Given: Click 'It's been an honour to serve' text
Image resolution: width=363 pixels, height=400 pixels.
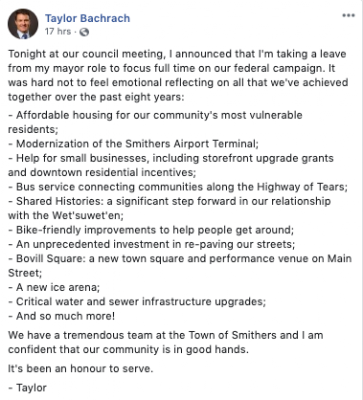Looking at the screenshot, I should click(81, 369).
